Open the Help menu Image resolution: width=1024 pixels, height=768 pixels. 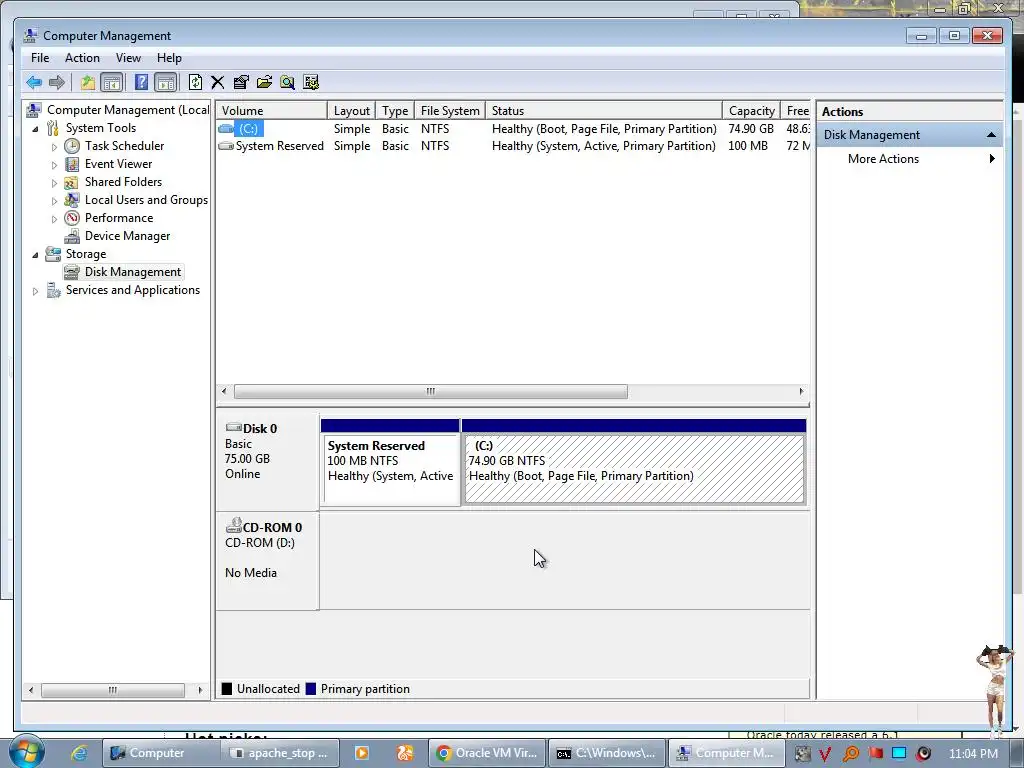point(169,58)
